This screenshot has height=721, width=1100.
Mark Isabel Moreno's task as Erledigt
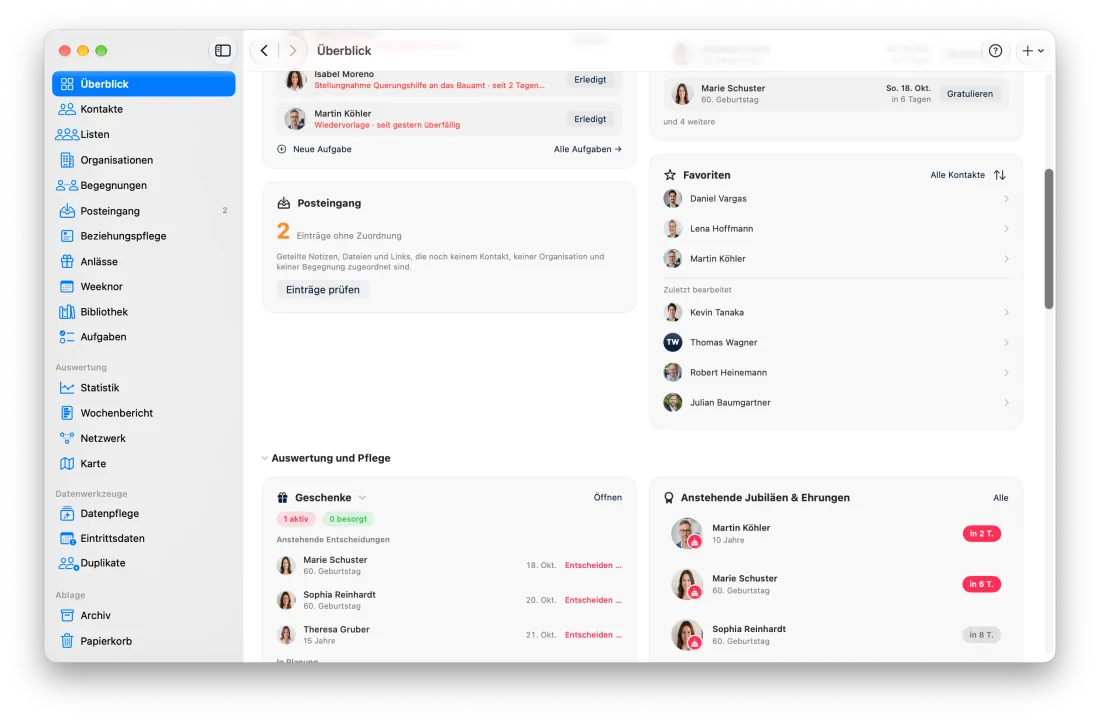tap(590, 80)
